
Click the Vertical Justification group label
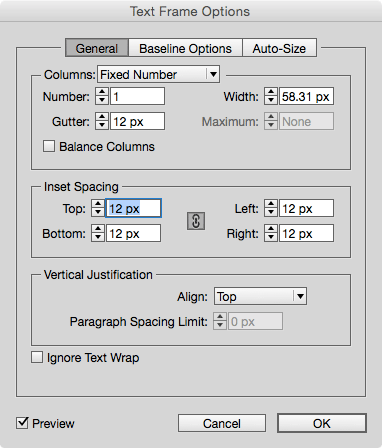pos(98,275)
